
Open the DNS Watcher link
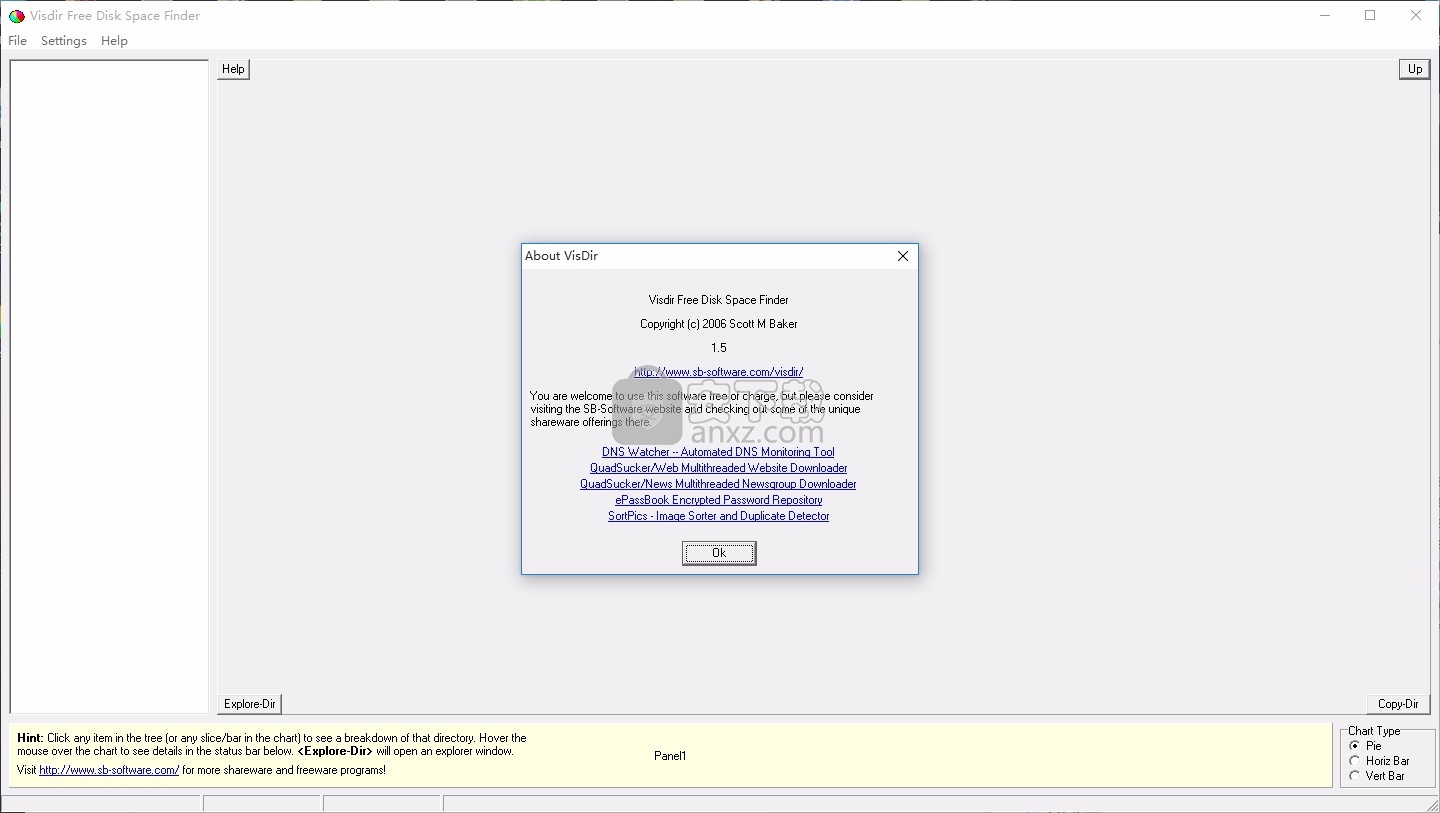718,452
